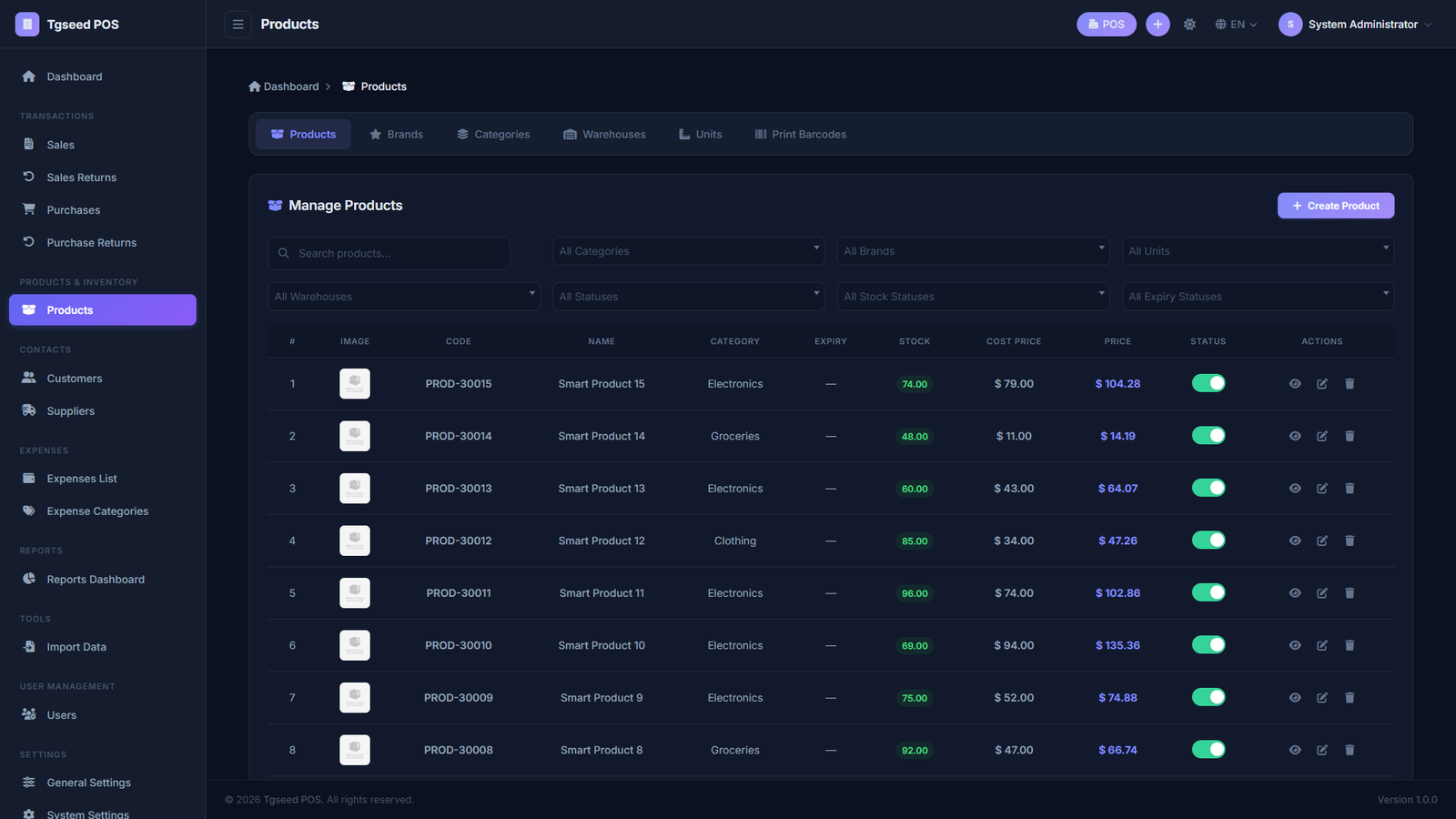
Task: Click the hamburger menu toggle icon
Action: (238, 25)
